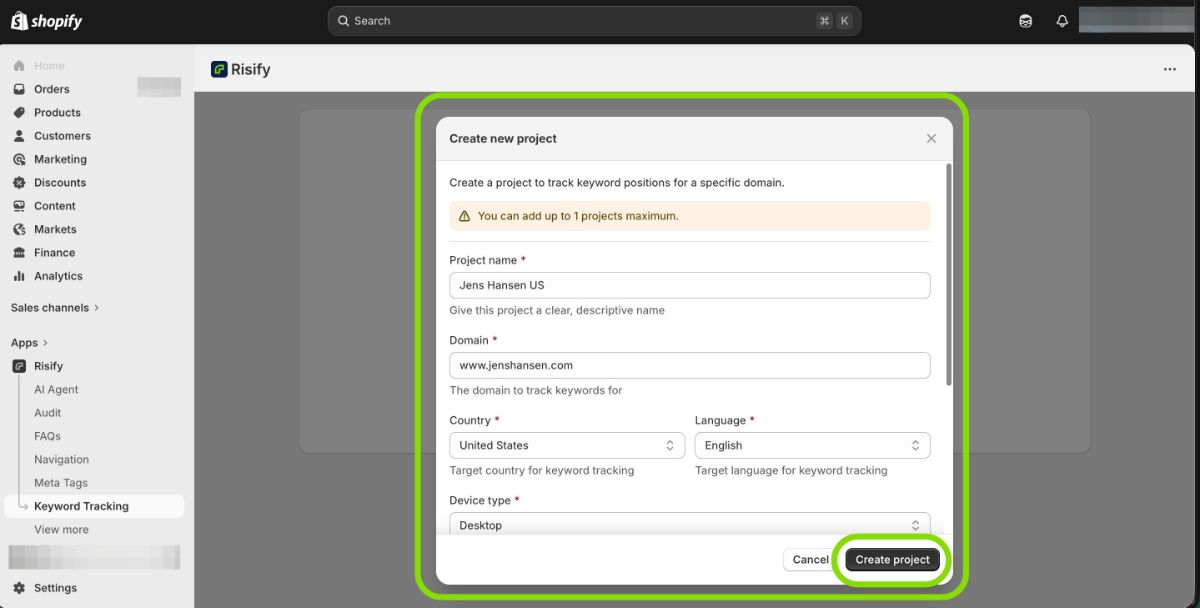This screenshot has height=608, width=1200.
Task: Open AI Agent in Risify submenu
Action: 56,390
